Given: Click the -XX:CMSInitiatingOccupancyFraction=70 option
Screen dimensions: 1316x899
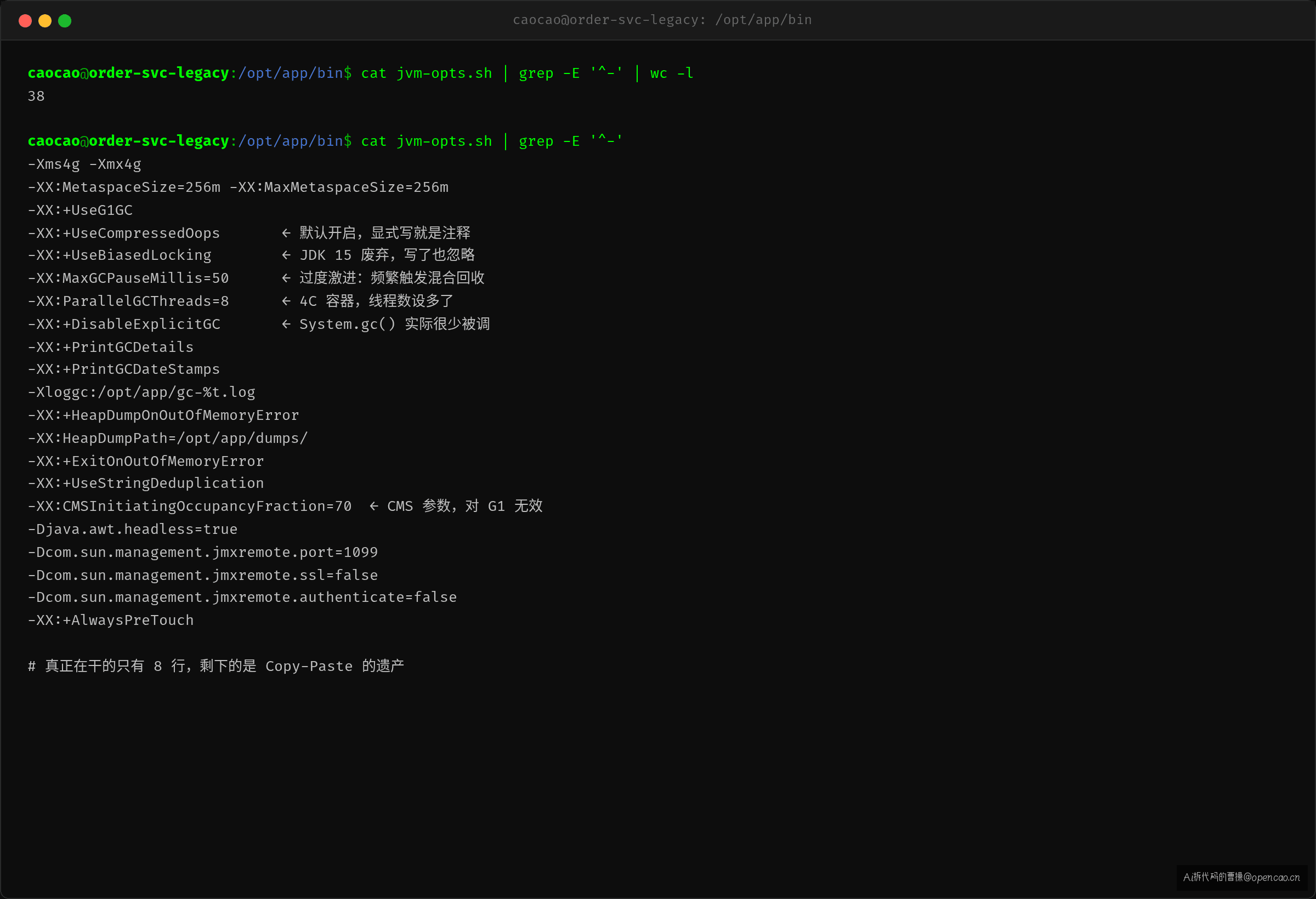Looking at the screenshot, I should pos(190,506).
